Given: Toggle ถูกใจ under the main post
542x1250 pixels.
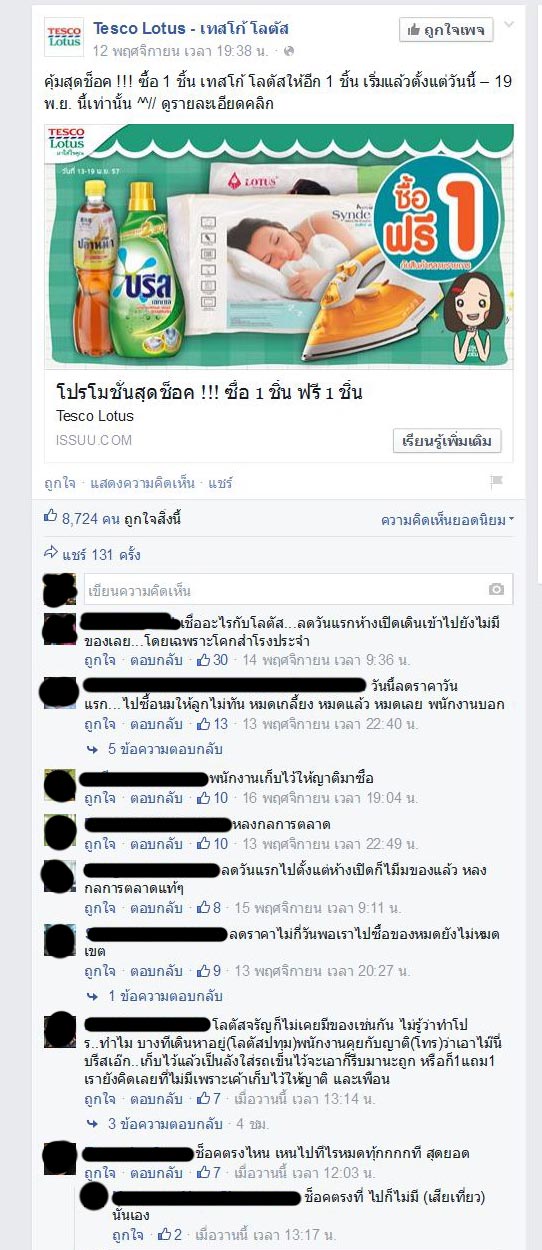Looking at the screenshot, I should tap(60, 483).
